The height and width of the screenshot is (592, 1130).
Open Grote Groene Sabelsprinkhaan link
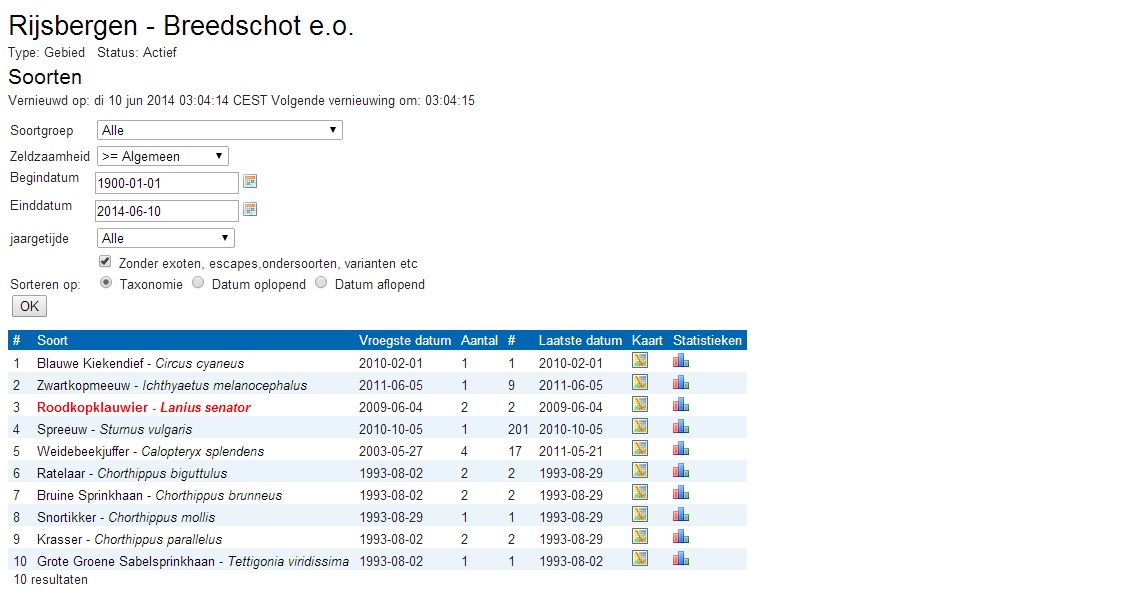(193, 562)
